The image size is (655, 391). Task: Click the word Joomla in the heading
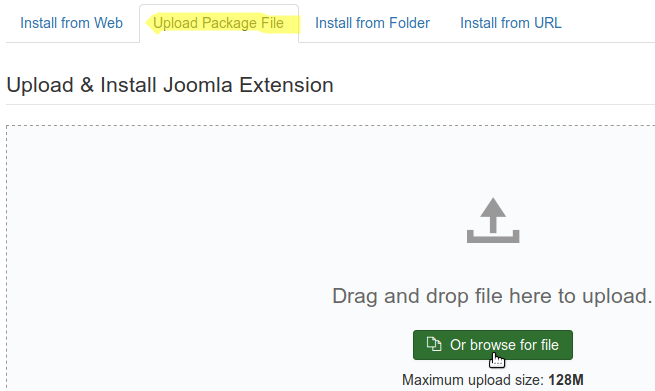[198, 85]
